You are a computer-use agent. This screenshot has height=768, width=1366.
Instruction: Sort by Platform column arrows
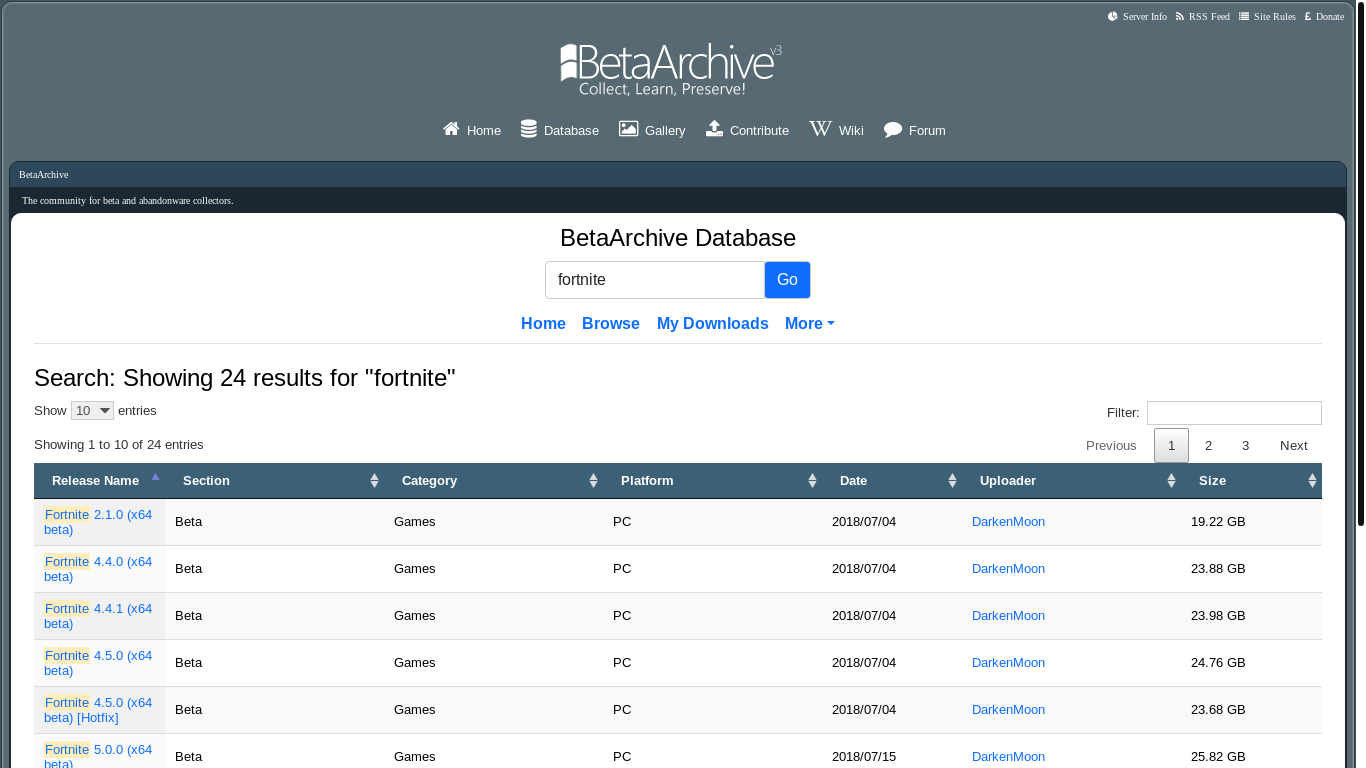(812, 481)
